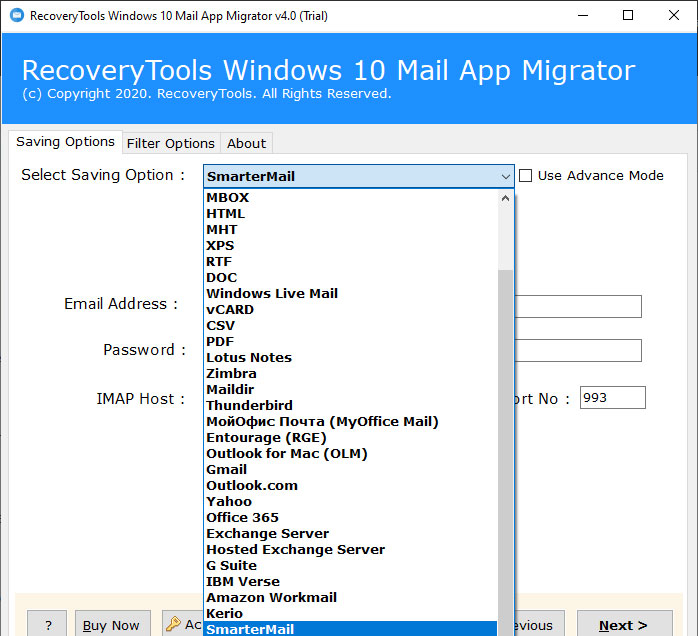The height and width of the screenshot is (636, 698).
Task: Enable Use Advance Mode checkbox
Action: tap(525, 176)
